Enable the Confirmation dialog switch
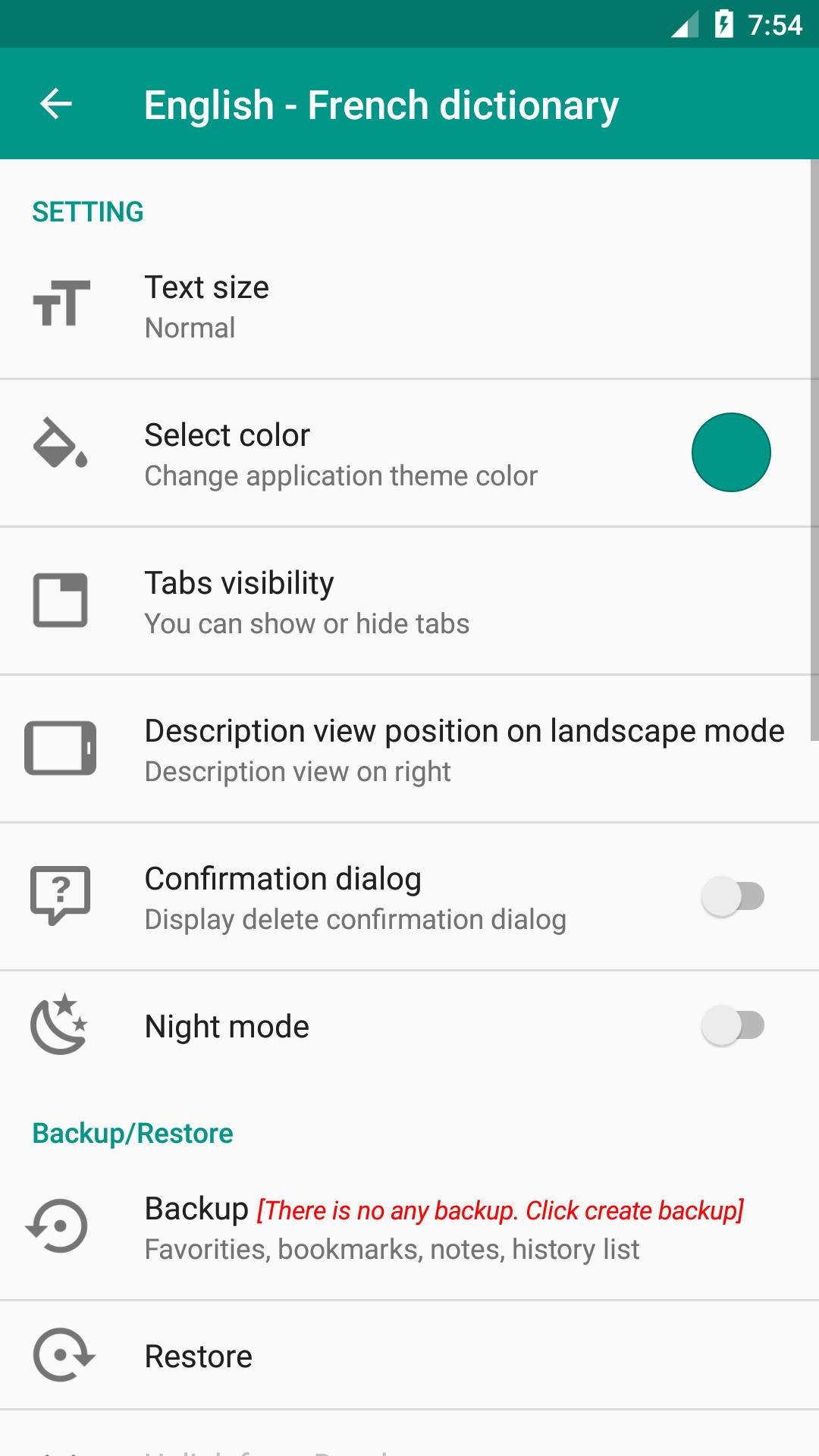The width and height of the screenshot is (819, 1456). tap(733, 896)
